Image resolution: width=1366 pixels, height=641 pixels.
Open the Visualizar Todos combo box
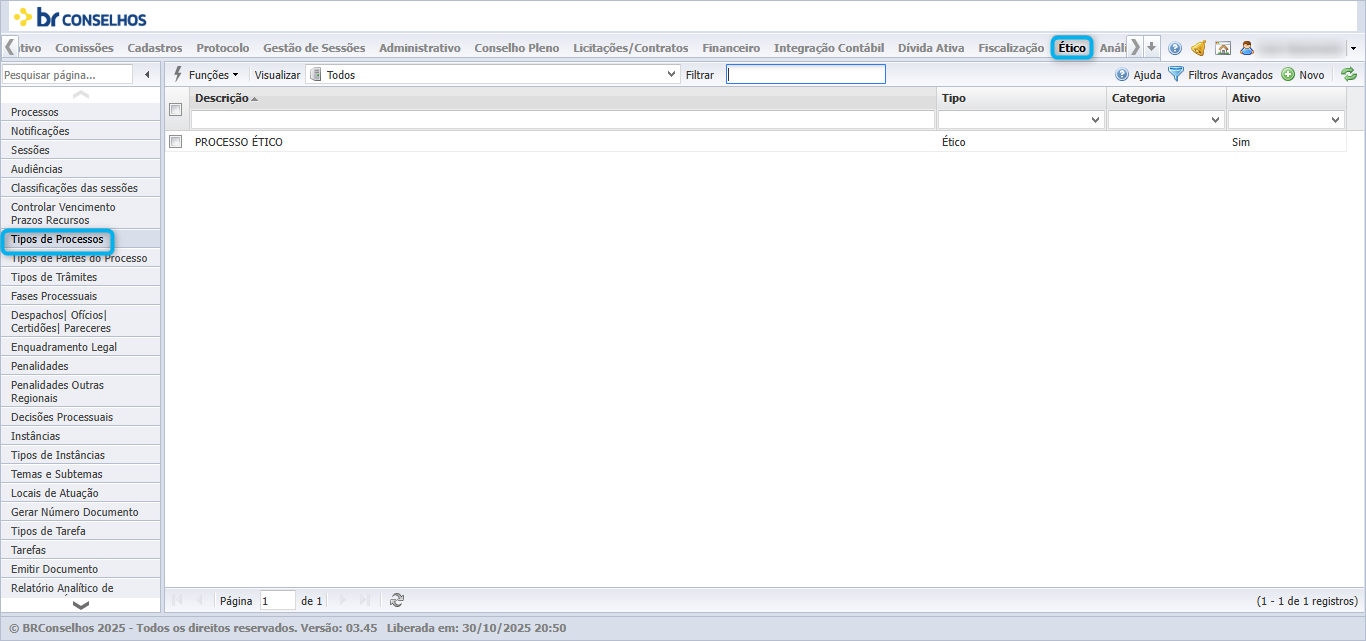pyautogui.click(x=492, y=74)
